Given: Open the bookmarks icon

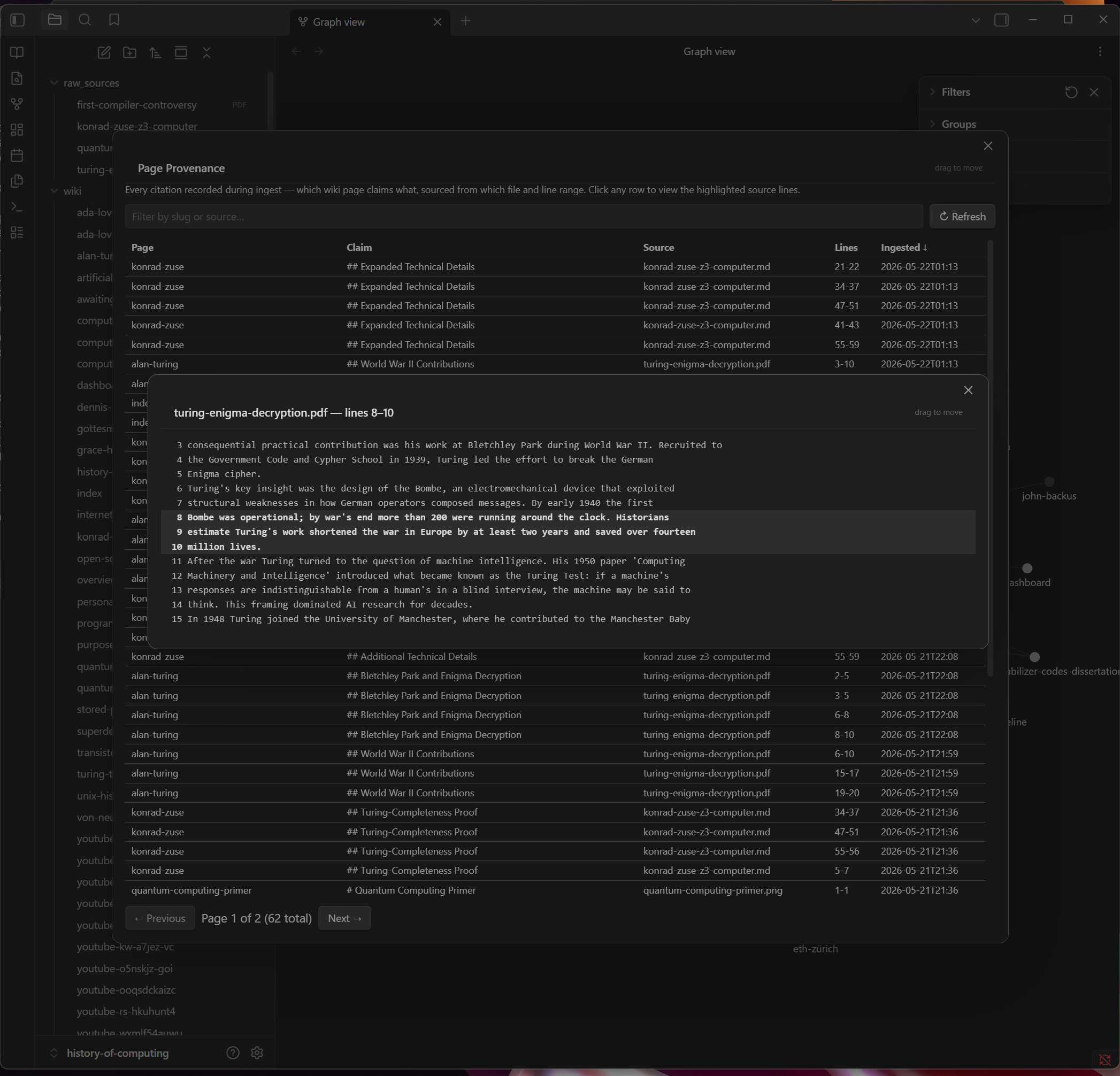Looking at the screenshot, I should (114, 20).
